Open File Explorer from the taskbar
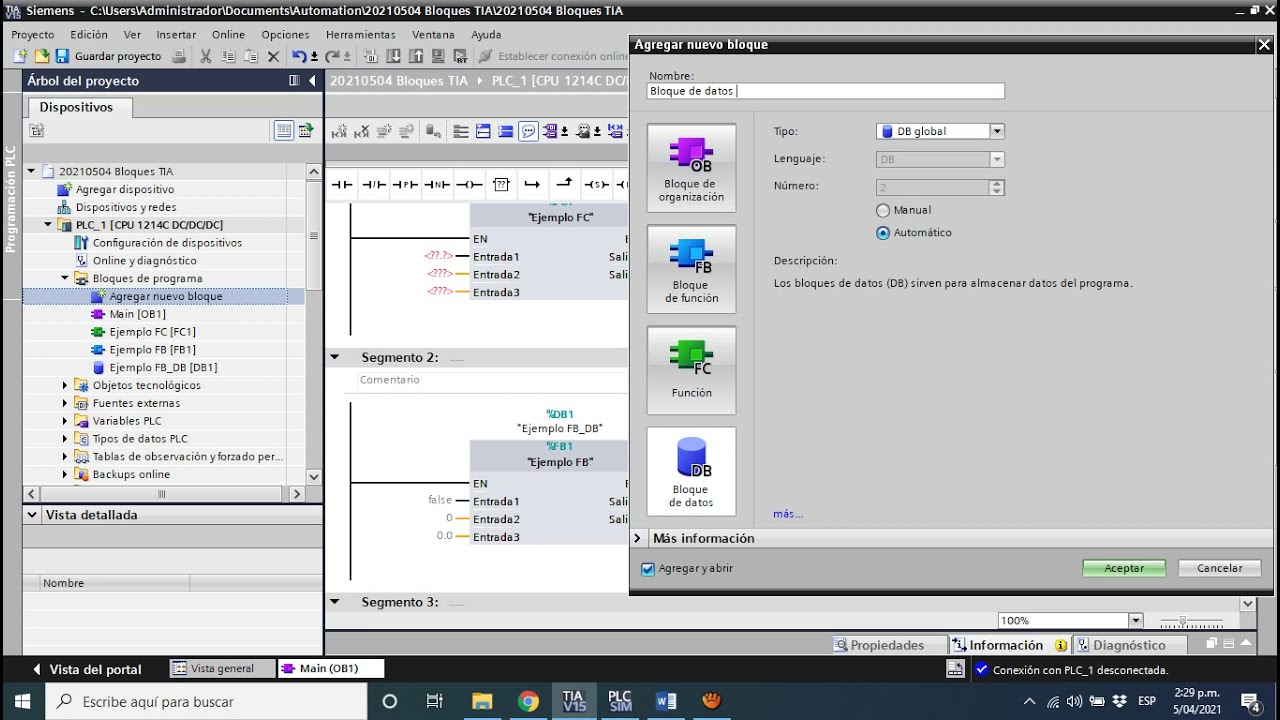1280x720 pixels. [482, 701]
